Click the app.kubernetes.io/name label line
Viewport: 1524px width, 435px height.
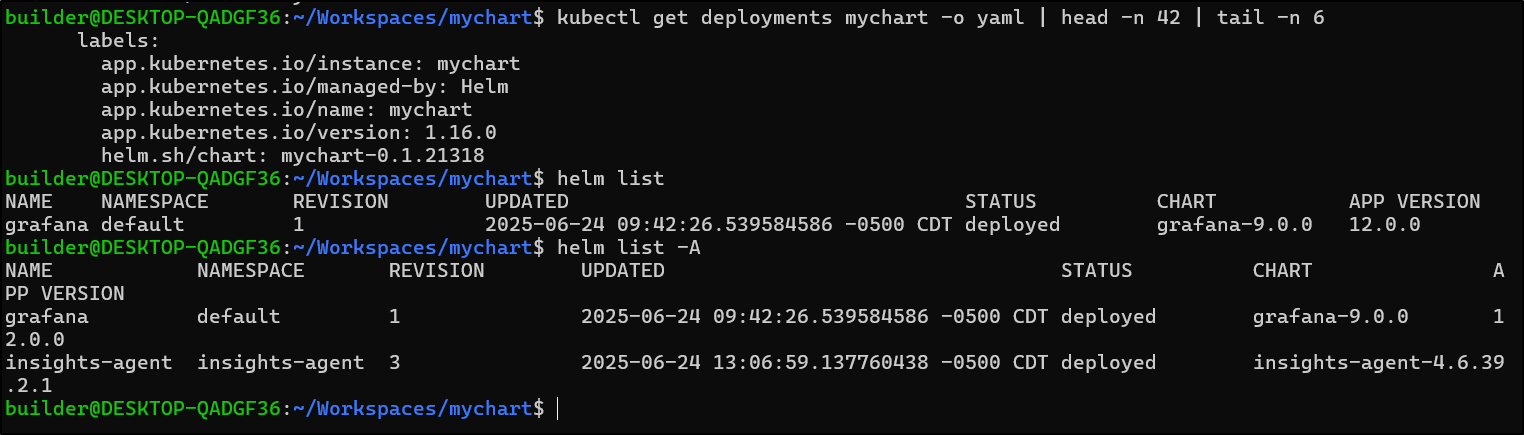click(x=286, y=109)
